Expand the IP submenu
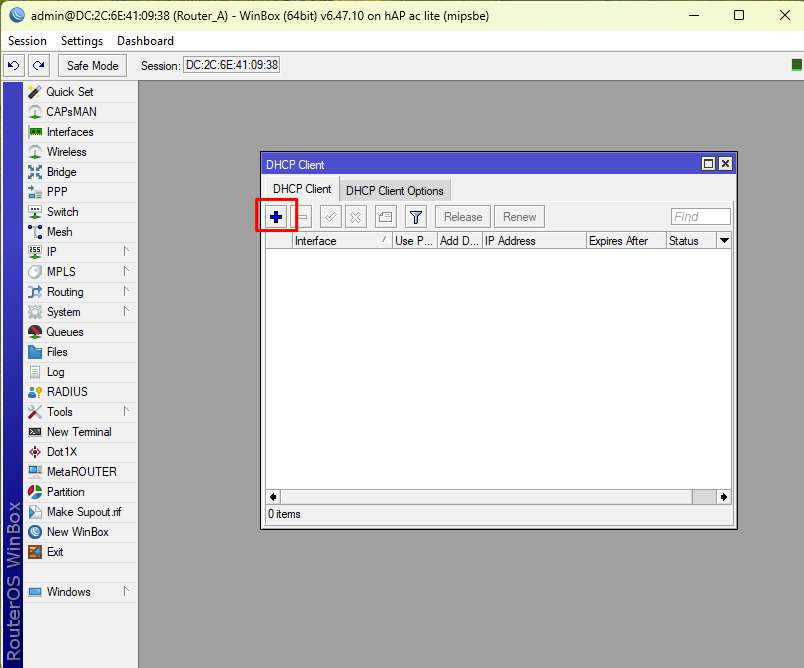Screen dimensions: 804x668 click(x=52, y=252)
